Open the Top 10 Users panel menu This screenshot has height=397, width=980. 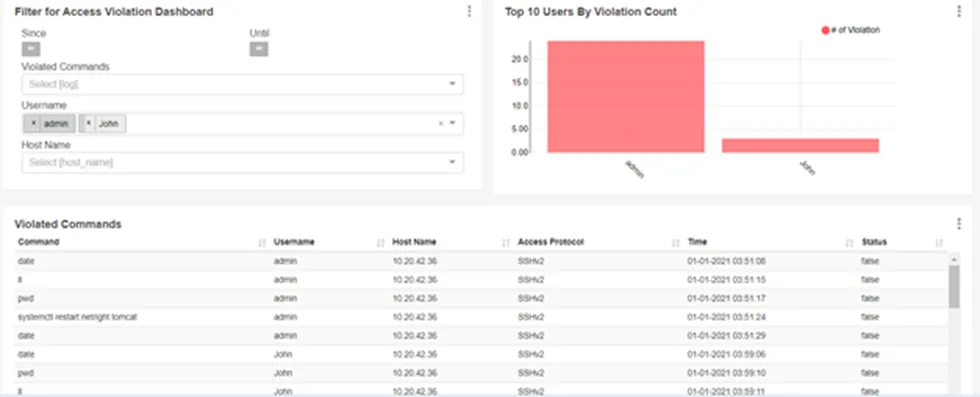click(959, 11)
